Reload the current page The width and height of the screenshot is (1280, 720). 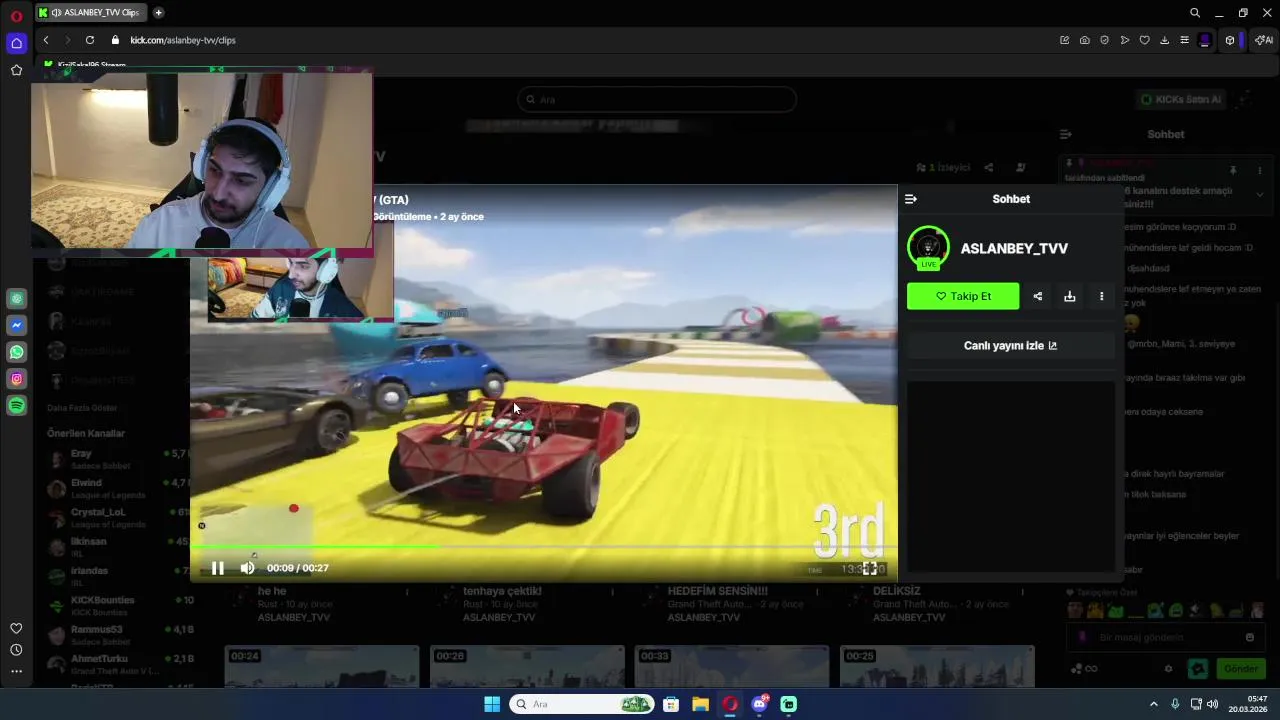90,40
